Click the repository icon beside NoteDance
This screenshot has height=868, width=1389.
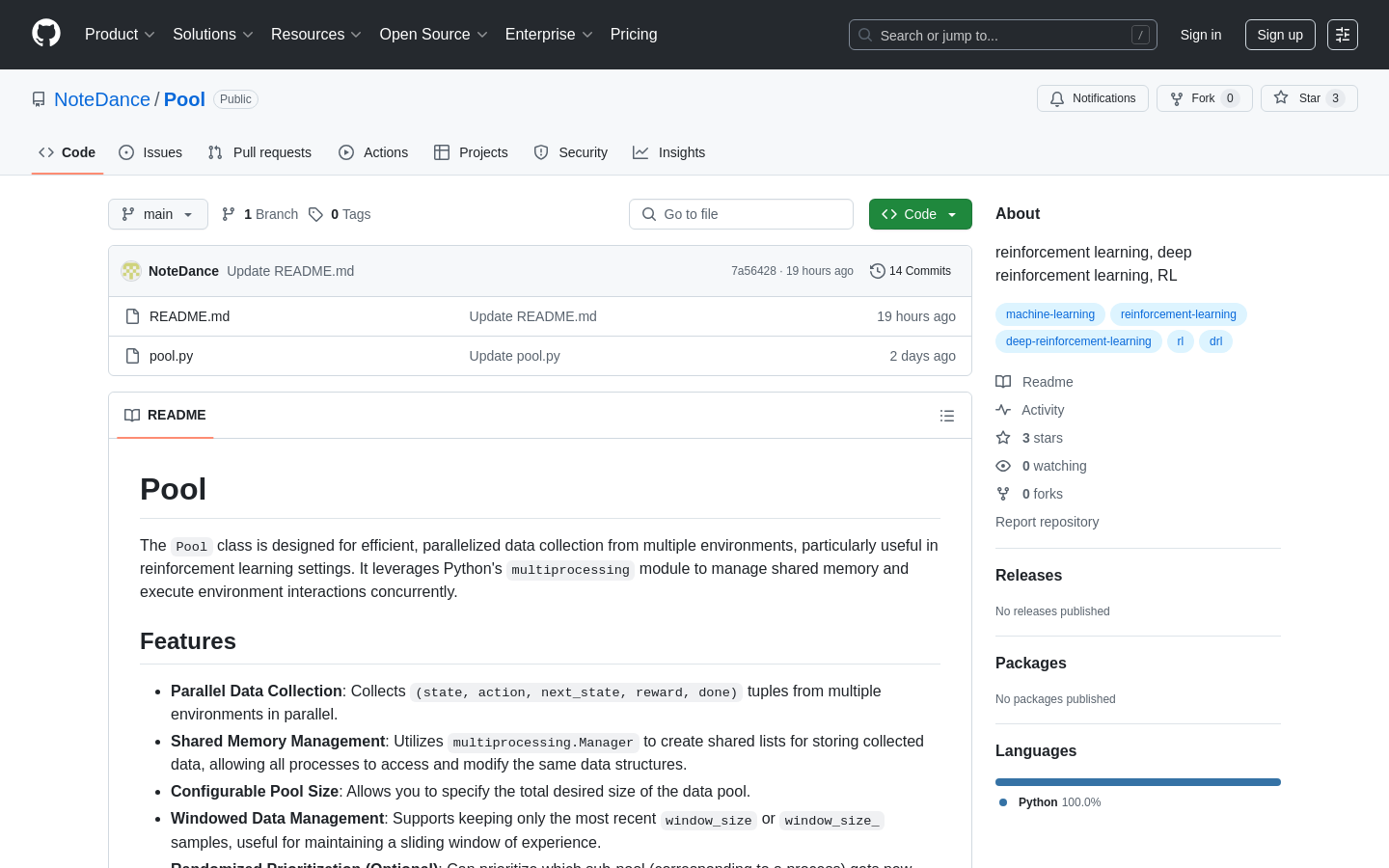coord(39,99)
